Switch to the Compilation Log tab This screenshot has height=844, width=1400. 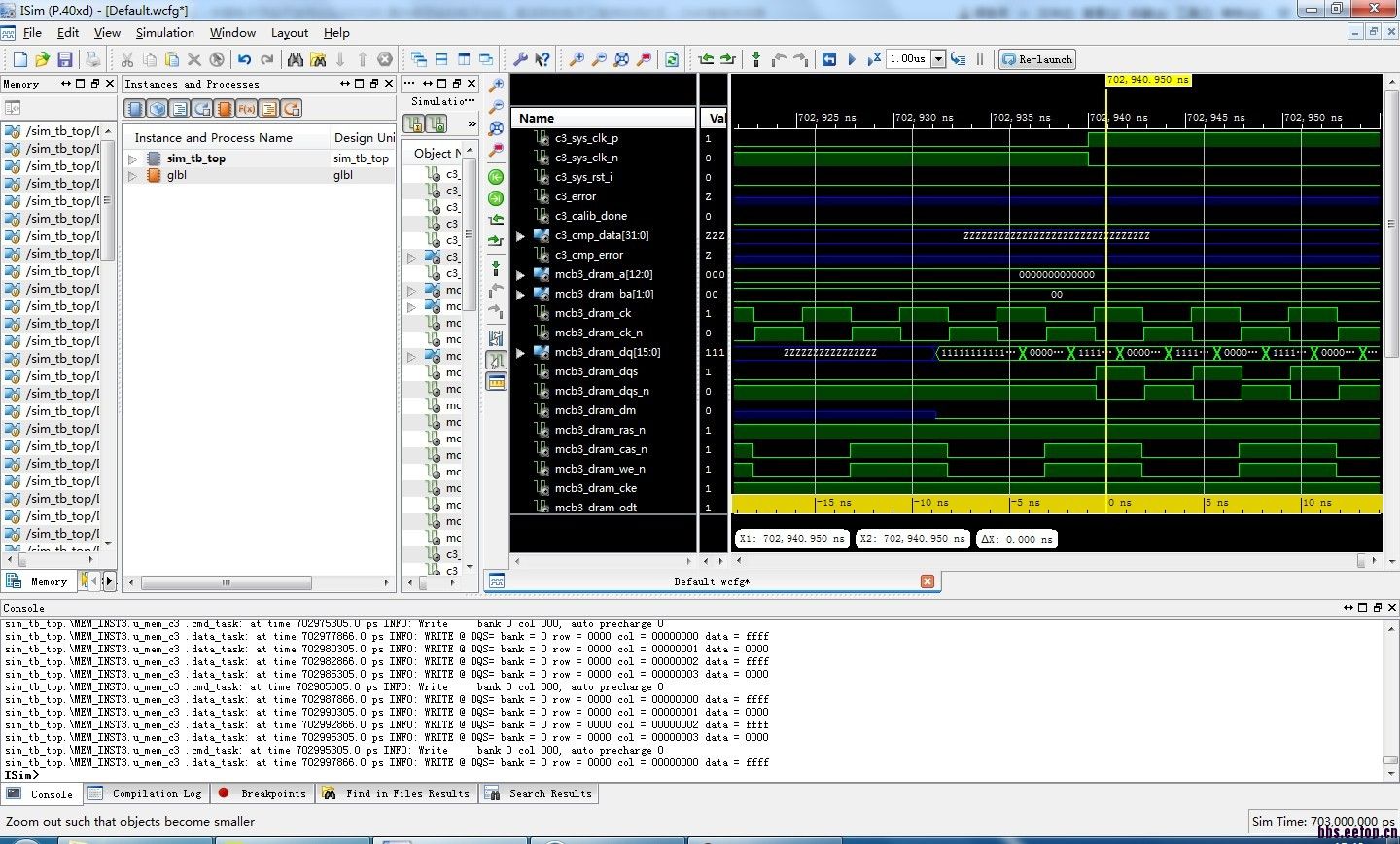tap(156, 793)
